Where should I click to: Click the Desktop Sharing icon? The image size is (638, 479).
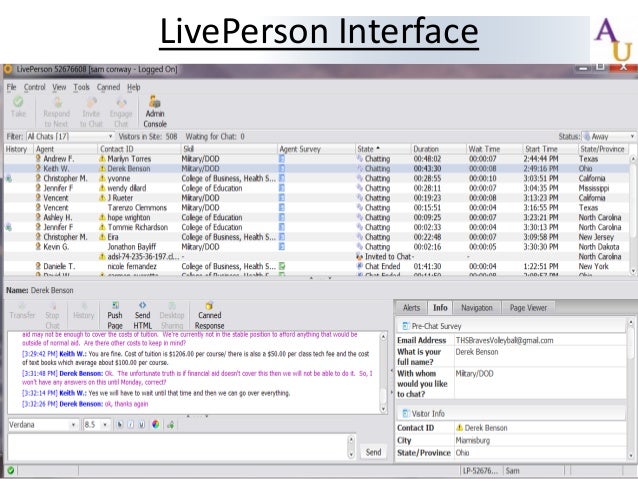pyautogui.click(x=172, y=315)
